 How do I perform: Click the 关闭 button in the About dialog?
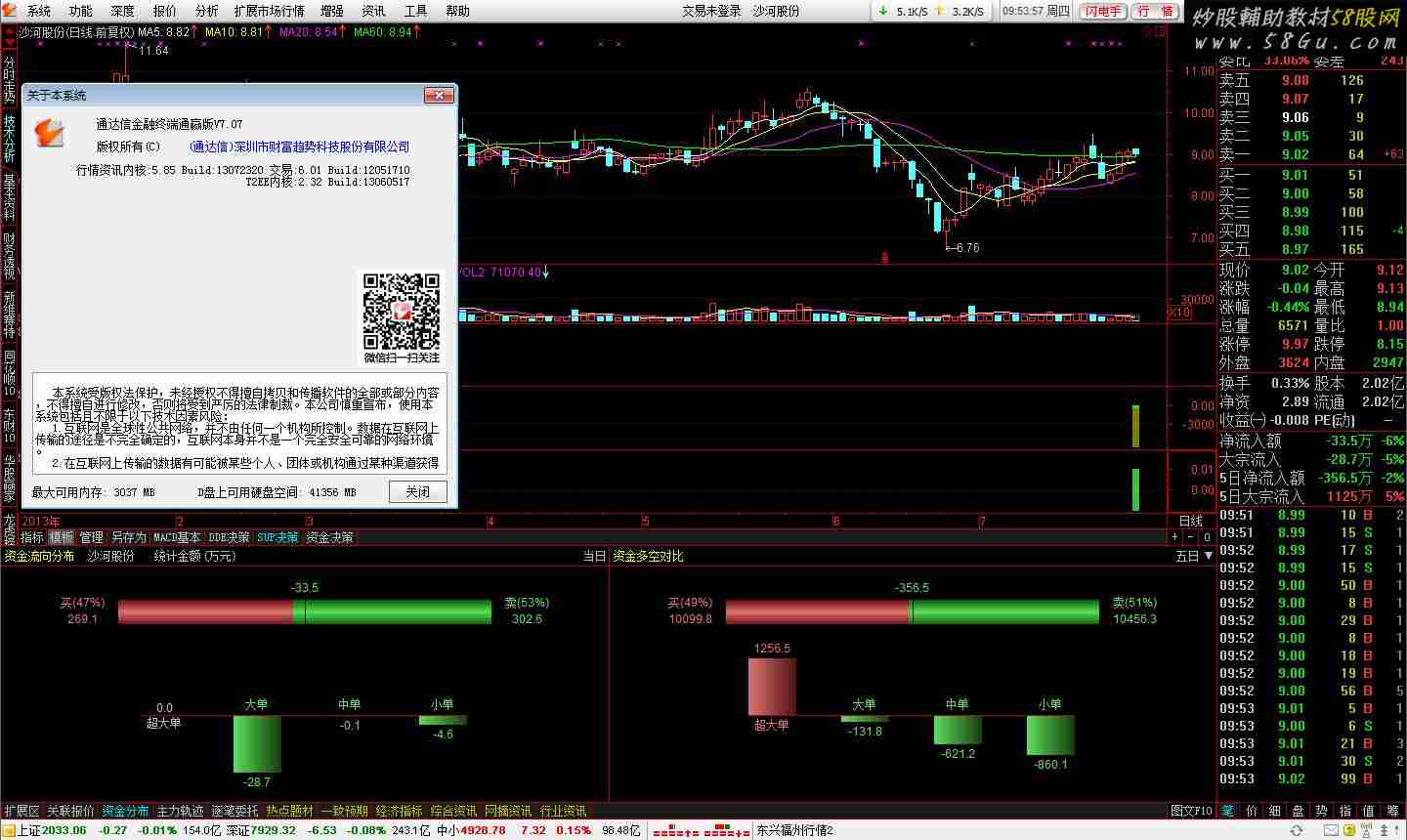click(x=417, y=491)
